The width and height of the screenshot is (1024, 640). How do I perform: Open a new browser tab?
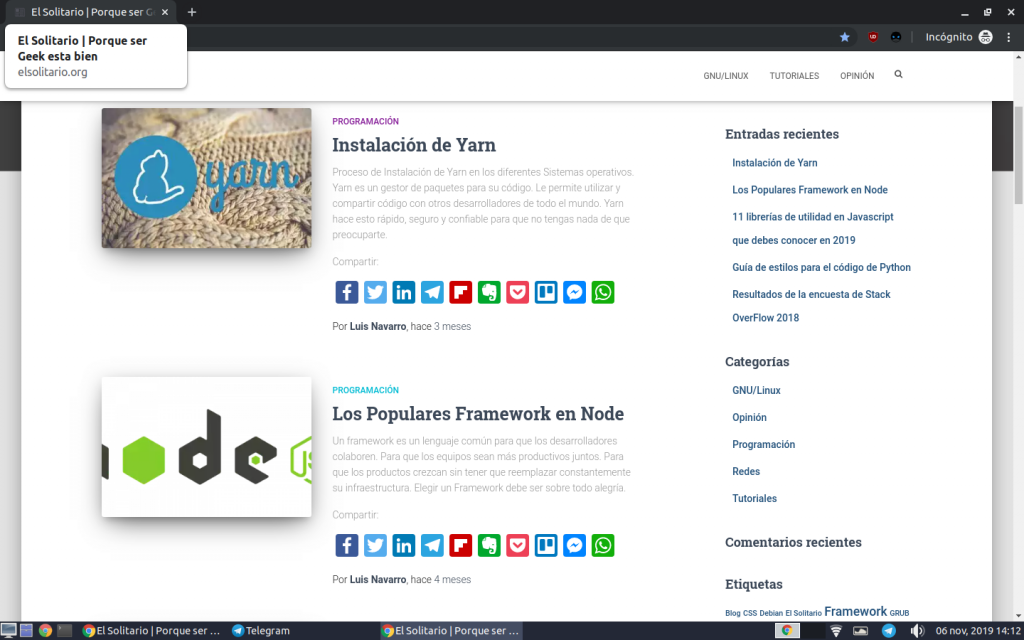(192, 12)
